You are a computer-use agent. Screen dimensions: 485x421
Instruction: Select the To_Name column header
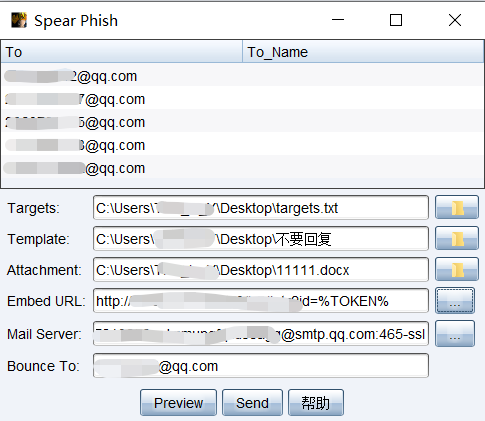point(363,52)
